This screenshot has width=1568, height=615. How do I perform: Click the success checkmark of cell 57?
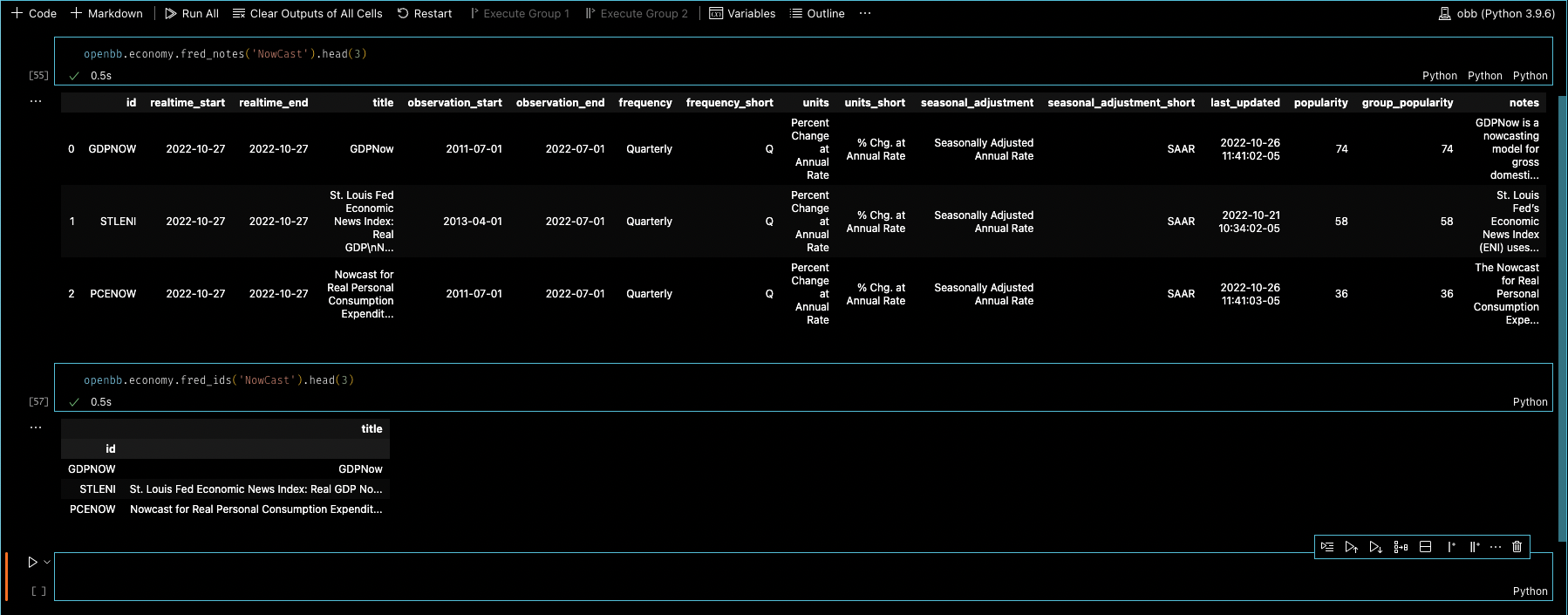tap(74, 402)
